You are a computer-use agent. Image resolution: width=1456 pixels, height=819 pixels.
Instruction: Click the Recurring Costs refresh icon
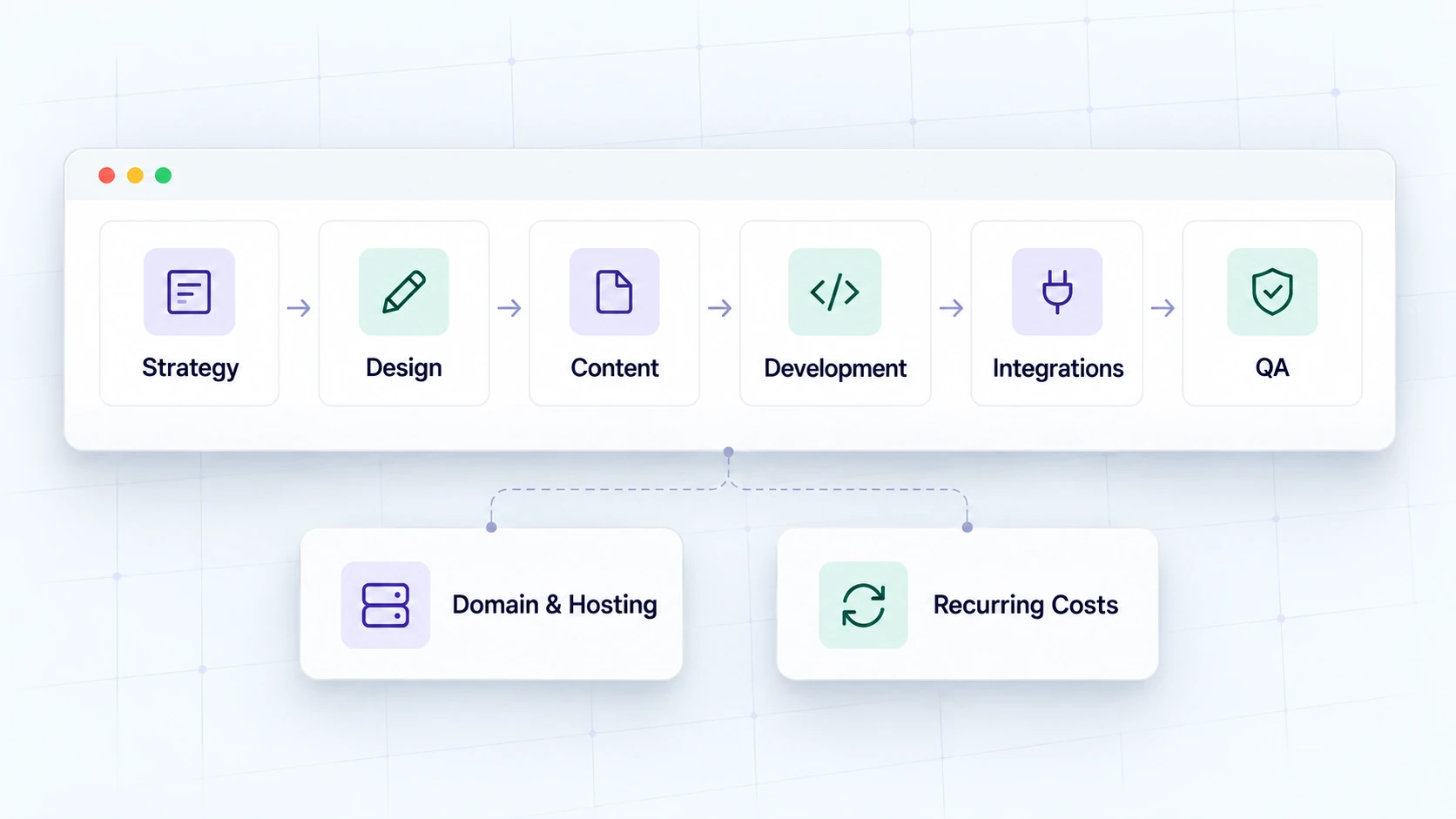point(863,605)
